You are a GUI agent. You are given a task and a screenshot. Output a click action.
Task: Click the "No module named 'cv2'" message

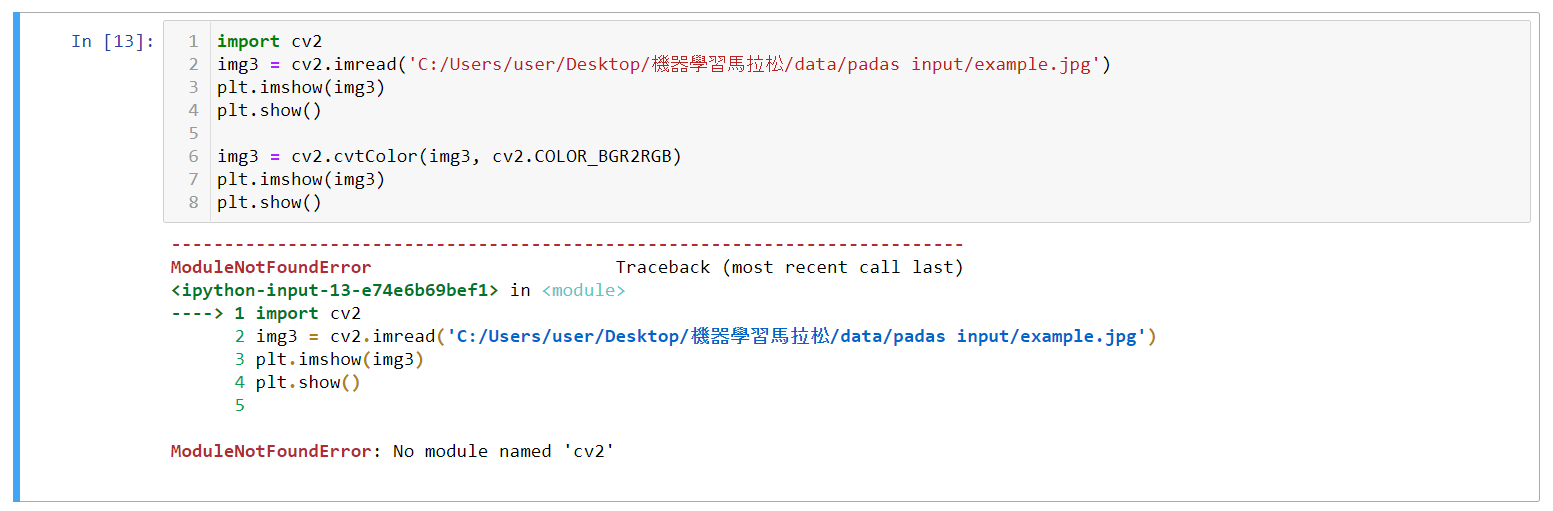pyautogui.click(x=503, y=451)
